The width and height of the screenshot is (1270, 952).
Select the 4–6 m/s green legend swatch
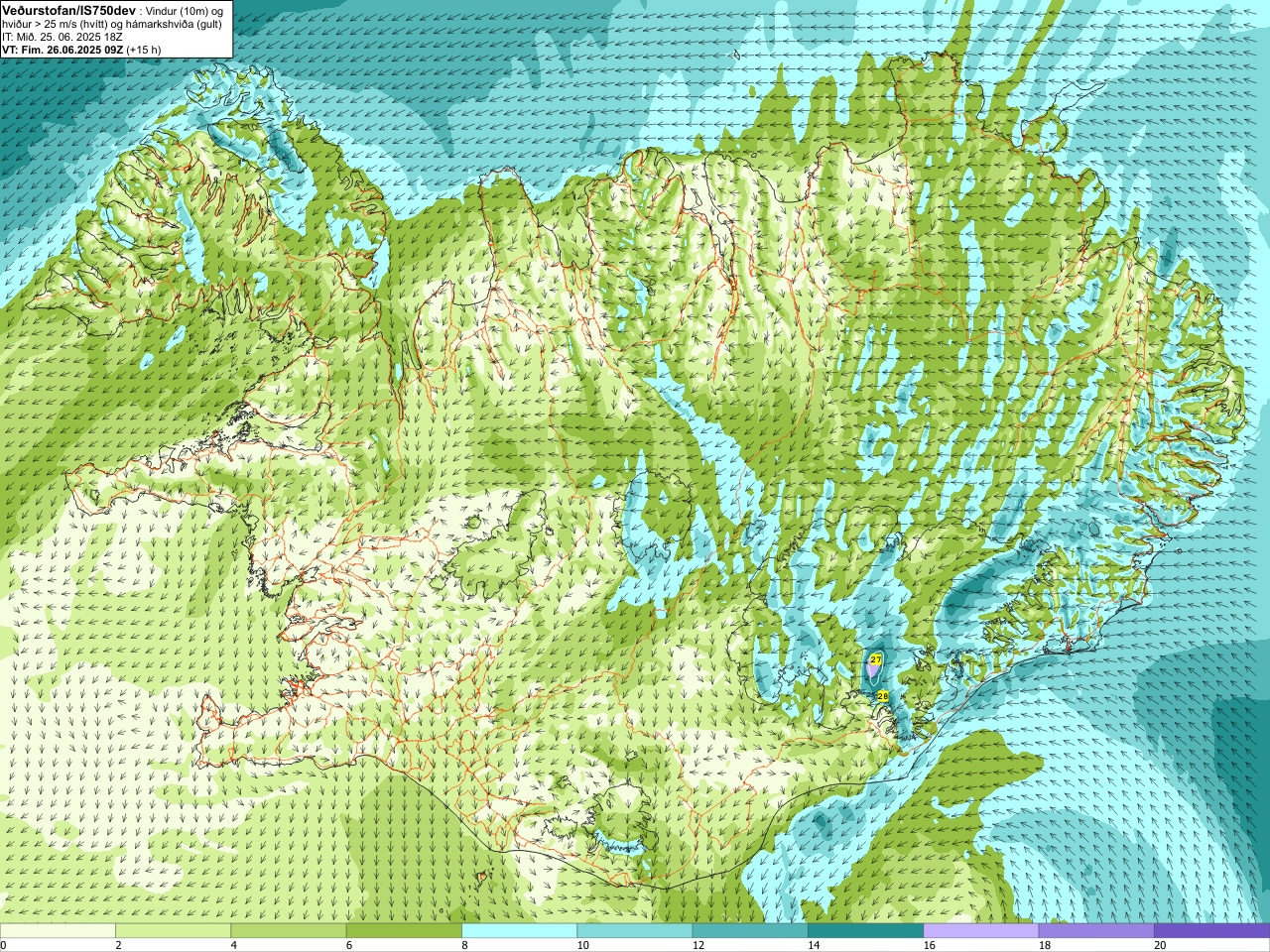point(288,930)
